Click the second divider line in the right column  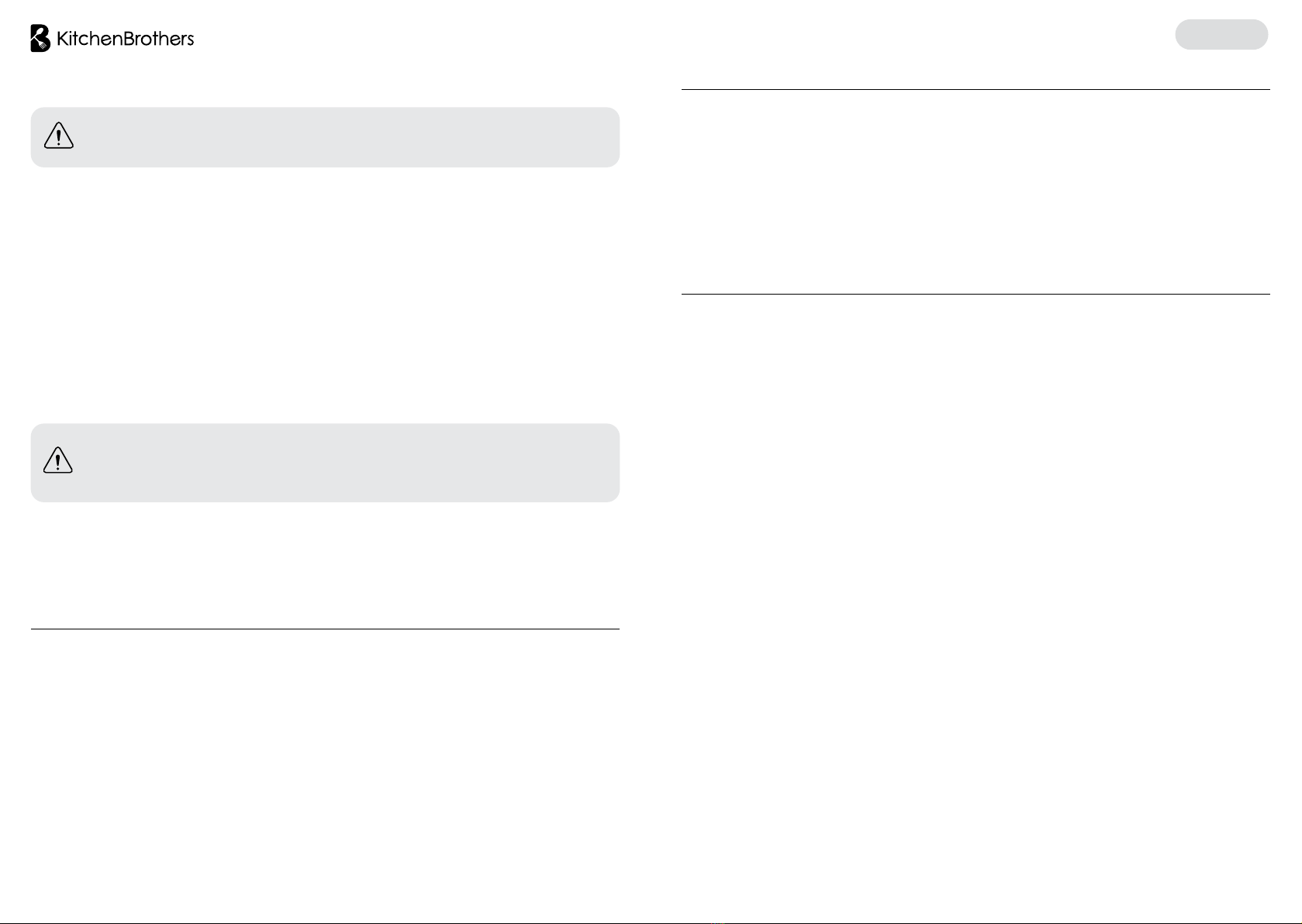(976, 294)
